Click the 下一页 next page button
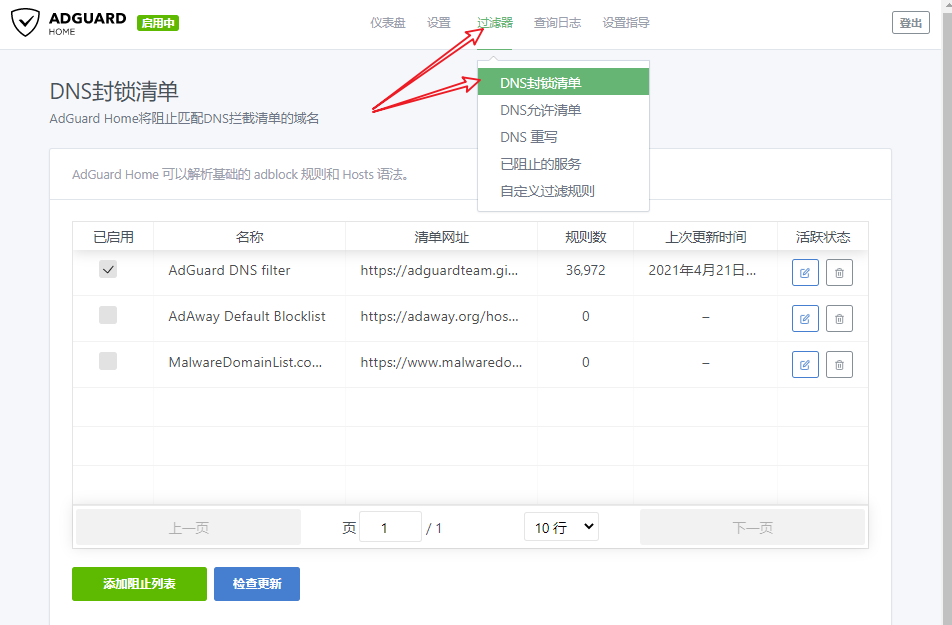Screen dimensions: 952x625 752,527
